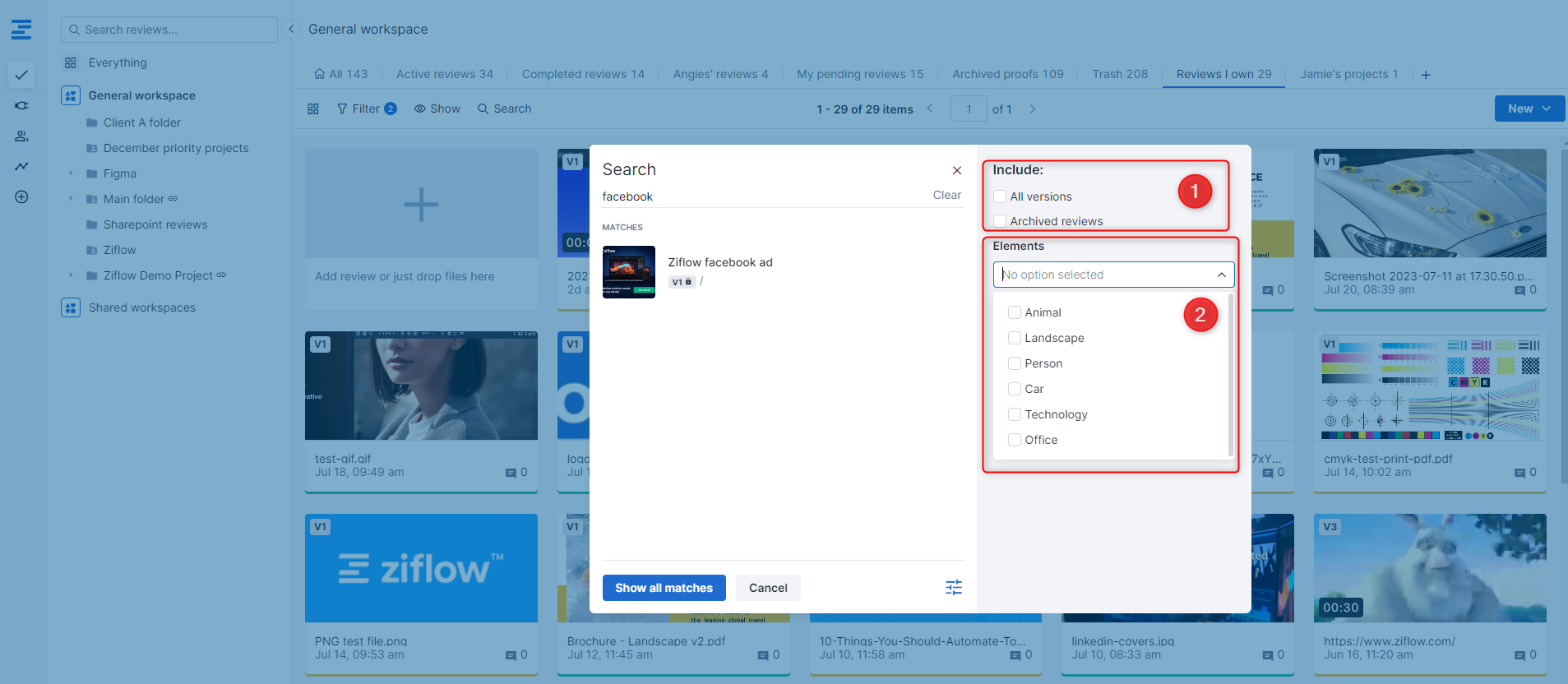Open the Filter funnel control
Screen dimensions: 1568x684
(x=366, y=109)
